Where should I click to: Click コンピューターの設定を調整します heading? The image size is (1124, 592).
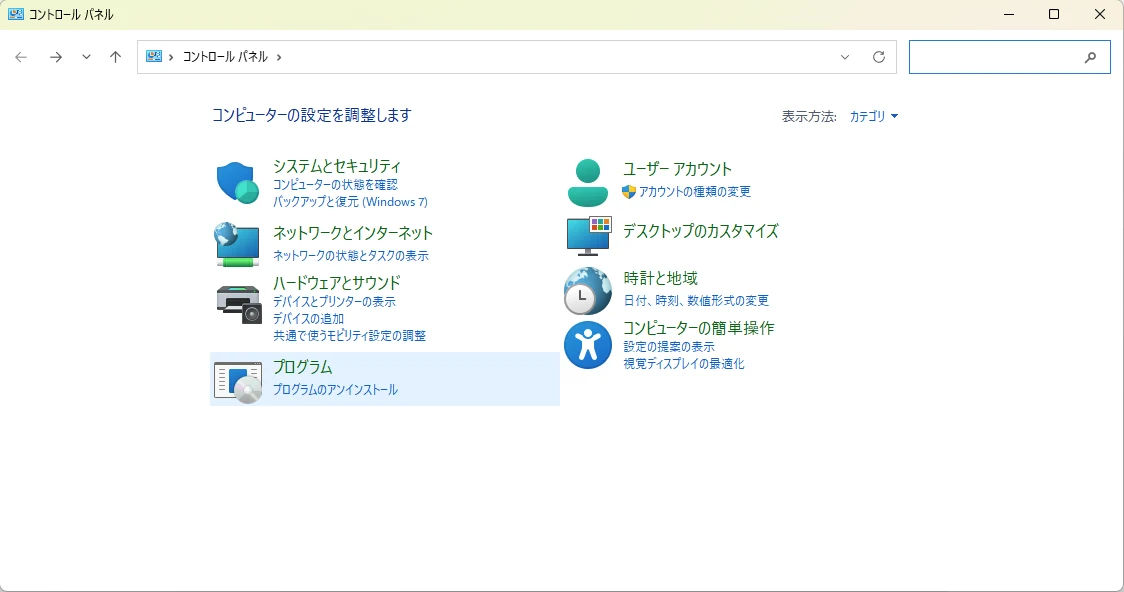click(x=312, y=115)
